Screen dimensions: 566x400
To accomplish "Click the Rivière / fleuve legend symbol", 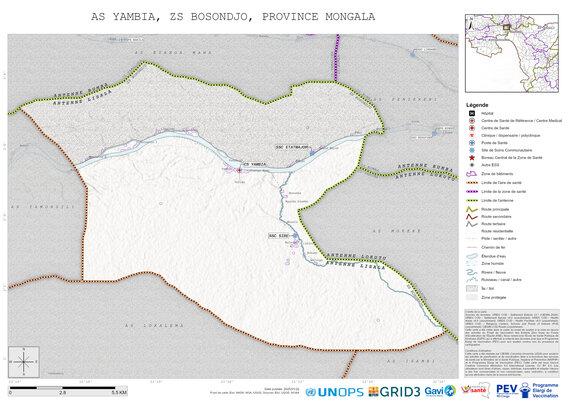I will pos(471,272).
